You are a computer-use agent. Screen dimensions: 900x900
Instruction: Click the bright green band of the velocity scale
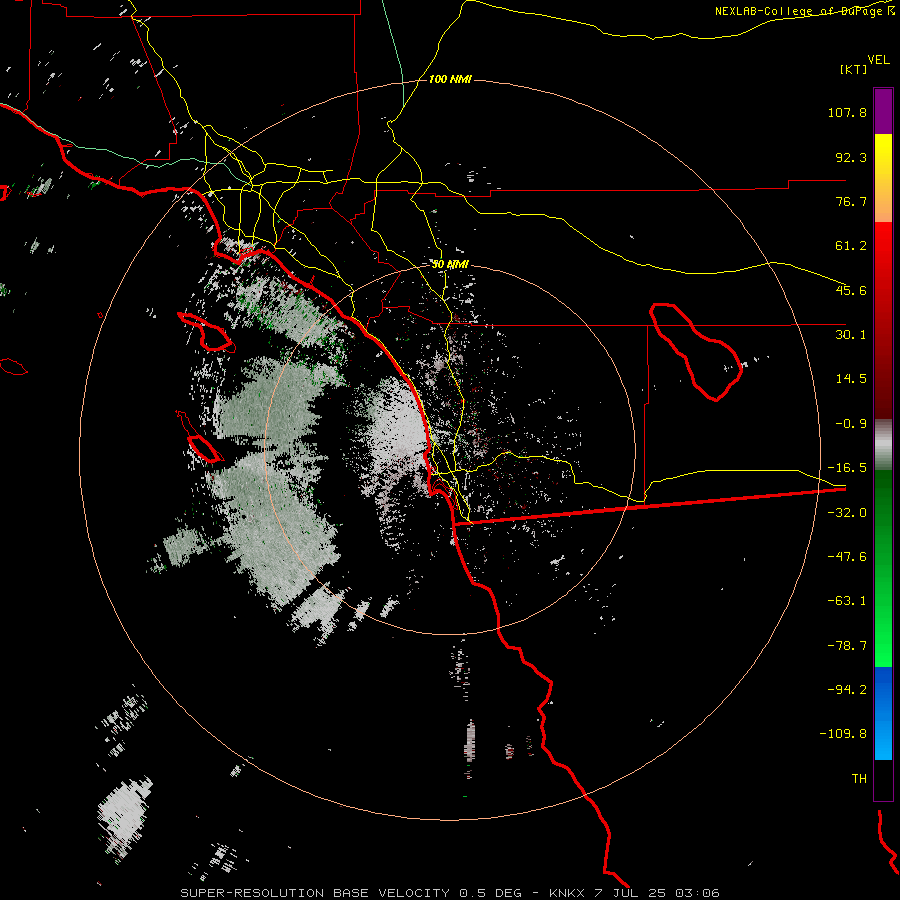pos(883,568)
